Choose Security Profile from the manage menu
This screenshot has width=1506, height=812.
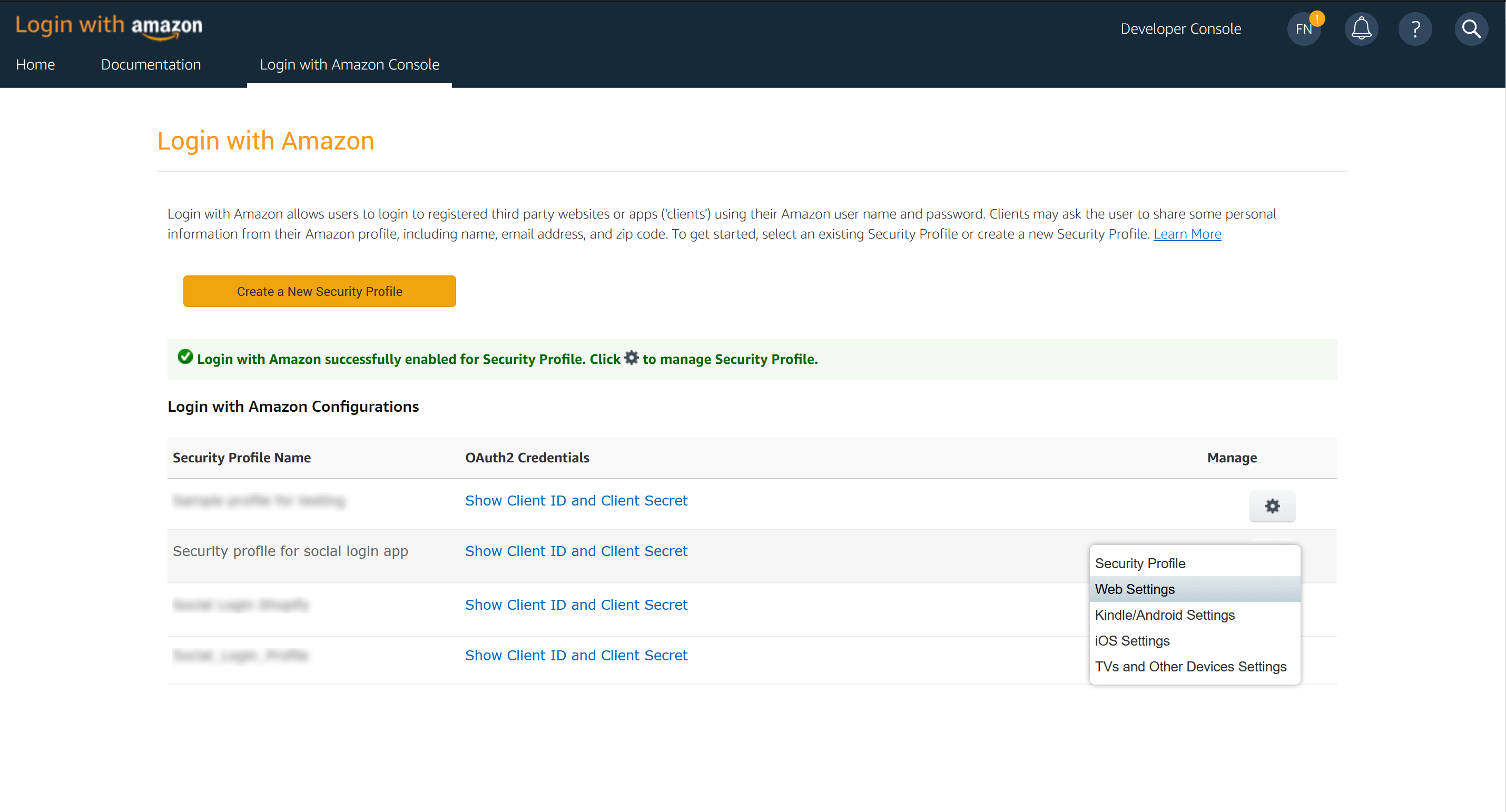click(1194, 563)
